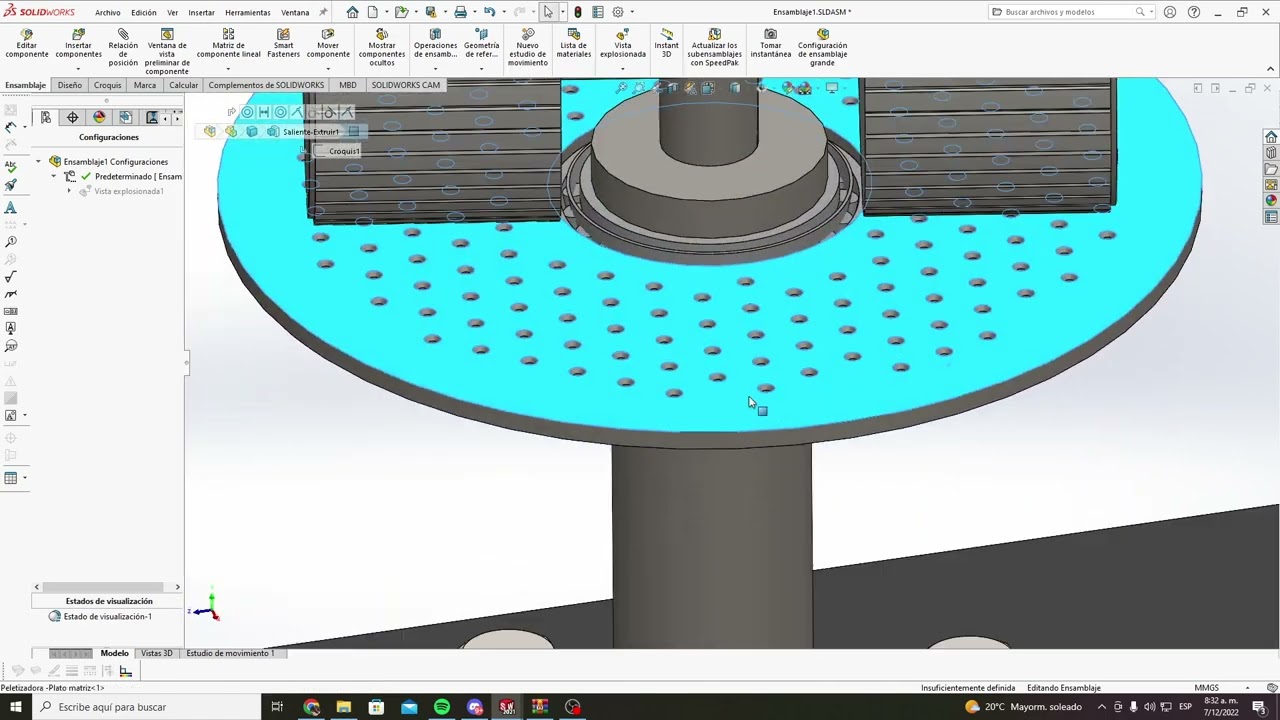Click the Home icon in quick access bar
The width and height of the screenshot is (1280, 720).
pos(352,12)
